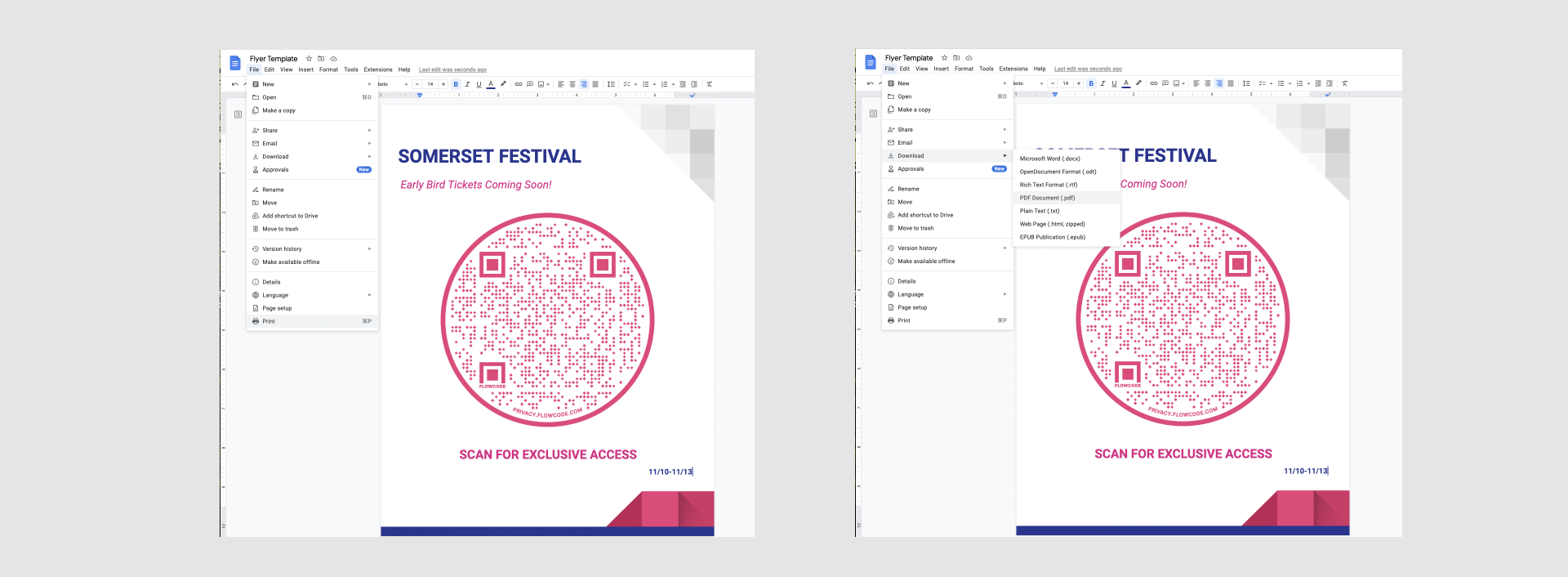Open the Edit menu in left screenshot

269,69
